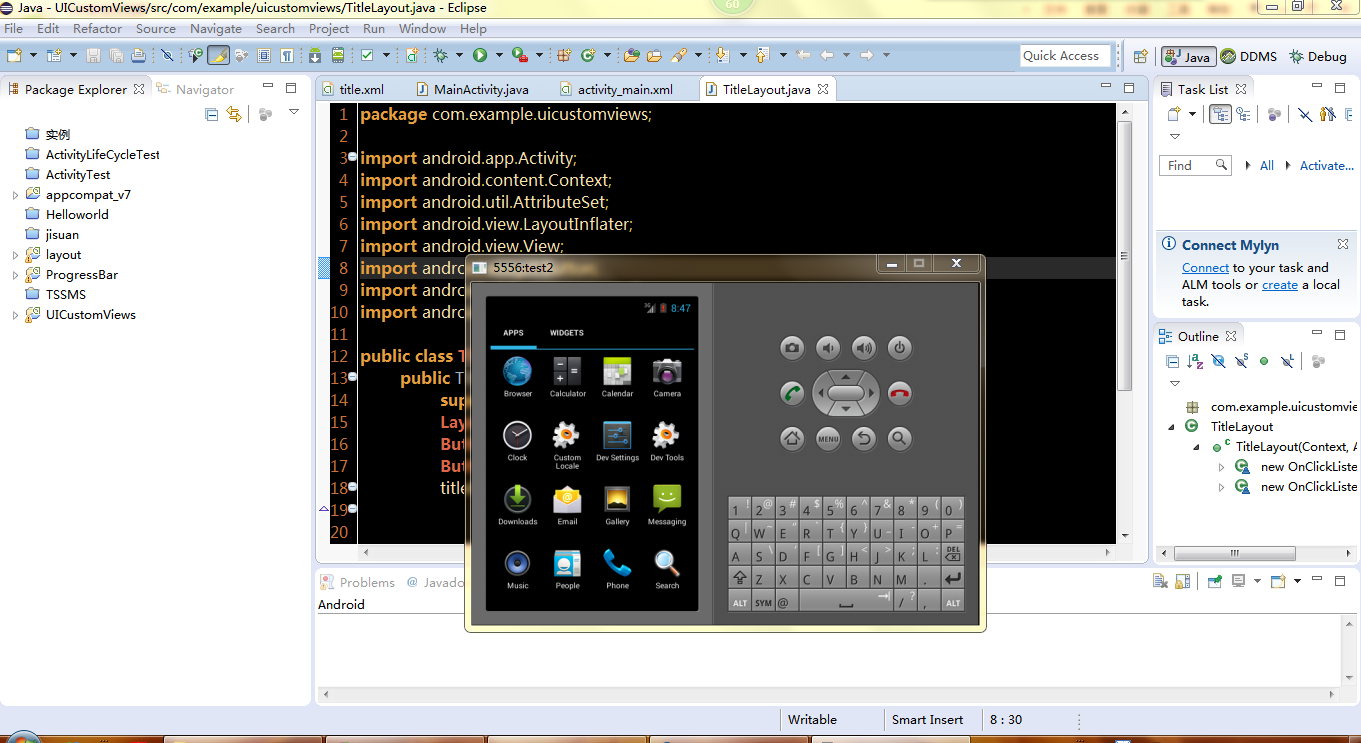
Task: Toggle Hide Static Members in Outline
Action: tap(1241, 361)
